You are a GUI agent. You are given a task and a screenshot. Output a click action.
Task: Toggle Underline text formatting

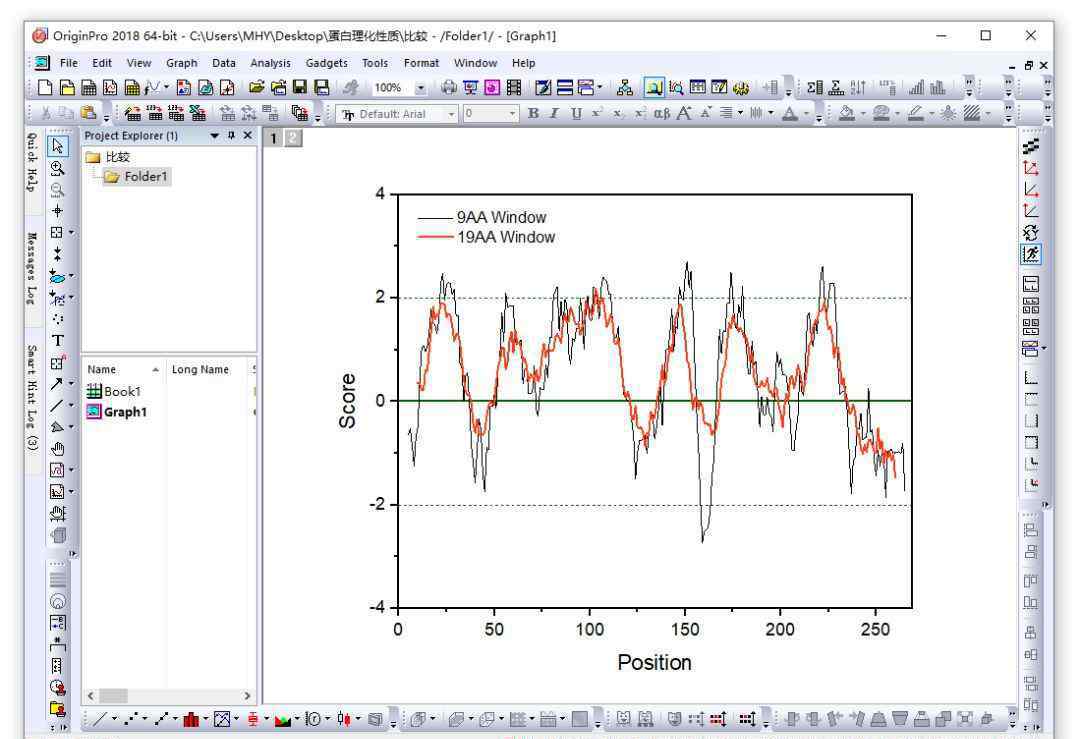coord(576,114)
